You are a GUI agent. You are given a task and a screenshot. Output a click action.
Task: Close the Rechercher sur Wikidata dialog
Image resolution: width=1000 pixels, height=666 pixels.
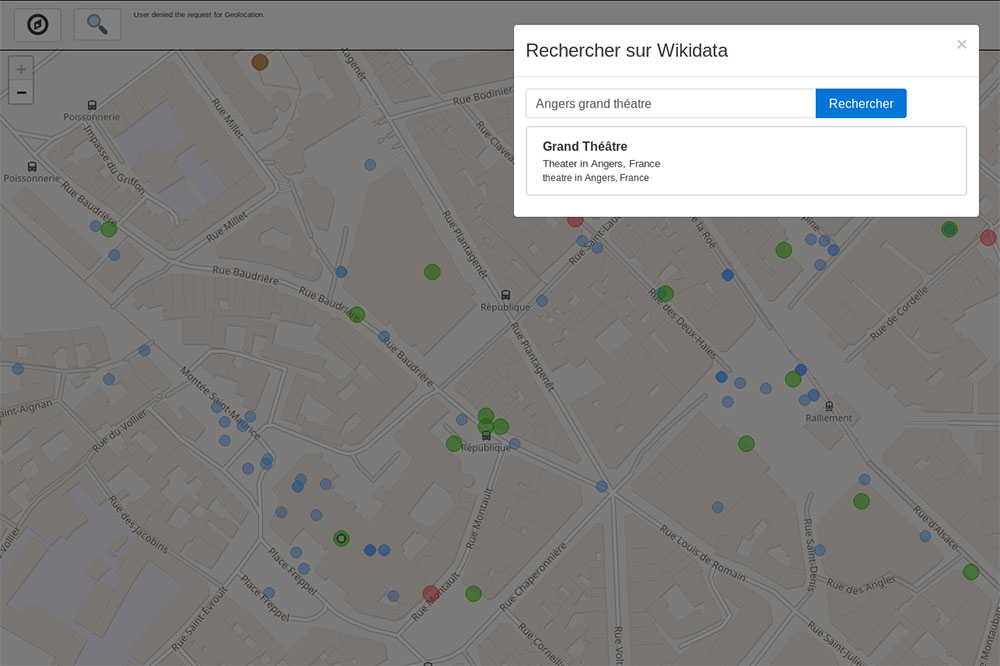(961, 45)
